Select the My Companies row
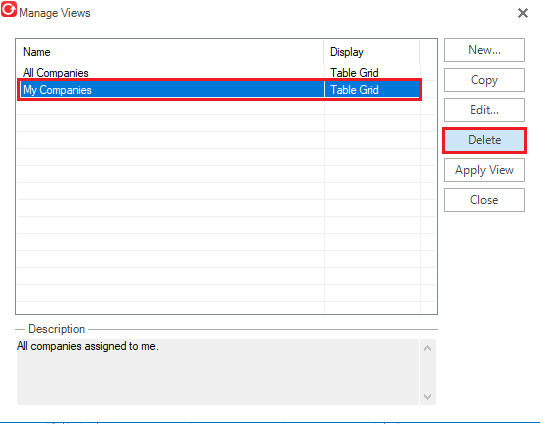The width and height of the screenshot is (550, 424). tap(219, 90)
